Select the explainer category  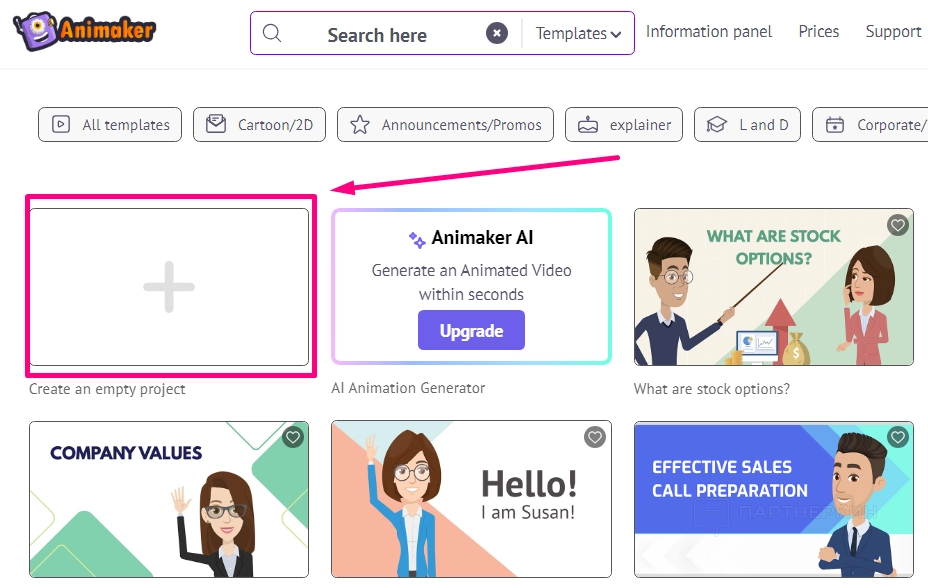click(624, 125)
